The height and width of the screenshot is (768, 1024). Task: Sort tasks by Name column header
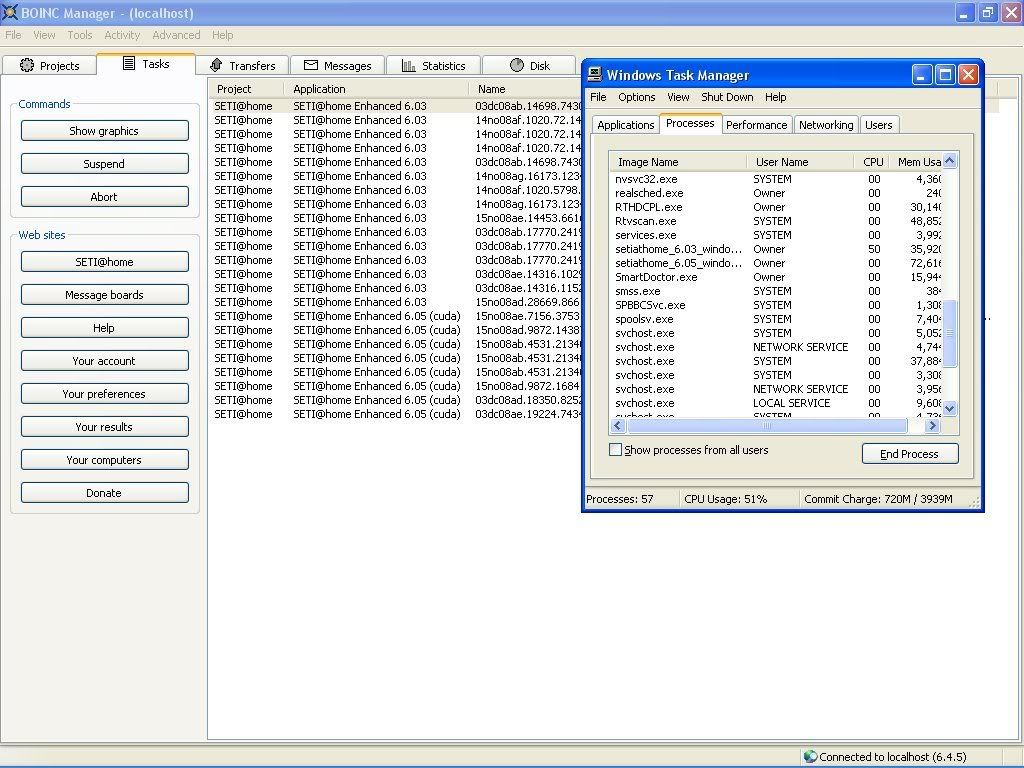(525, 89)
